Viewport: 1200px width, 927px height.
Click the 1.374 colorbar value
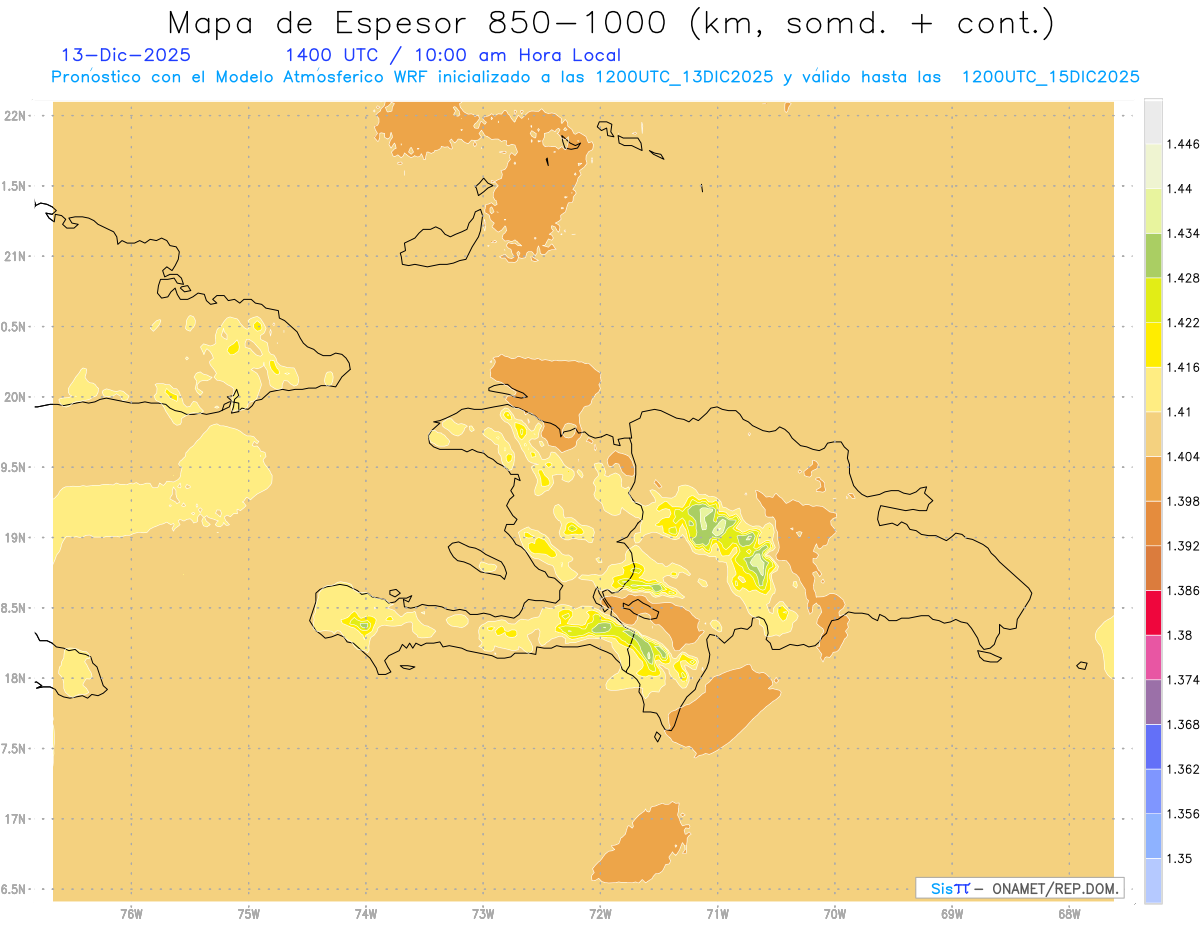coord(1183,680)
